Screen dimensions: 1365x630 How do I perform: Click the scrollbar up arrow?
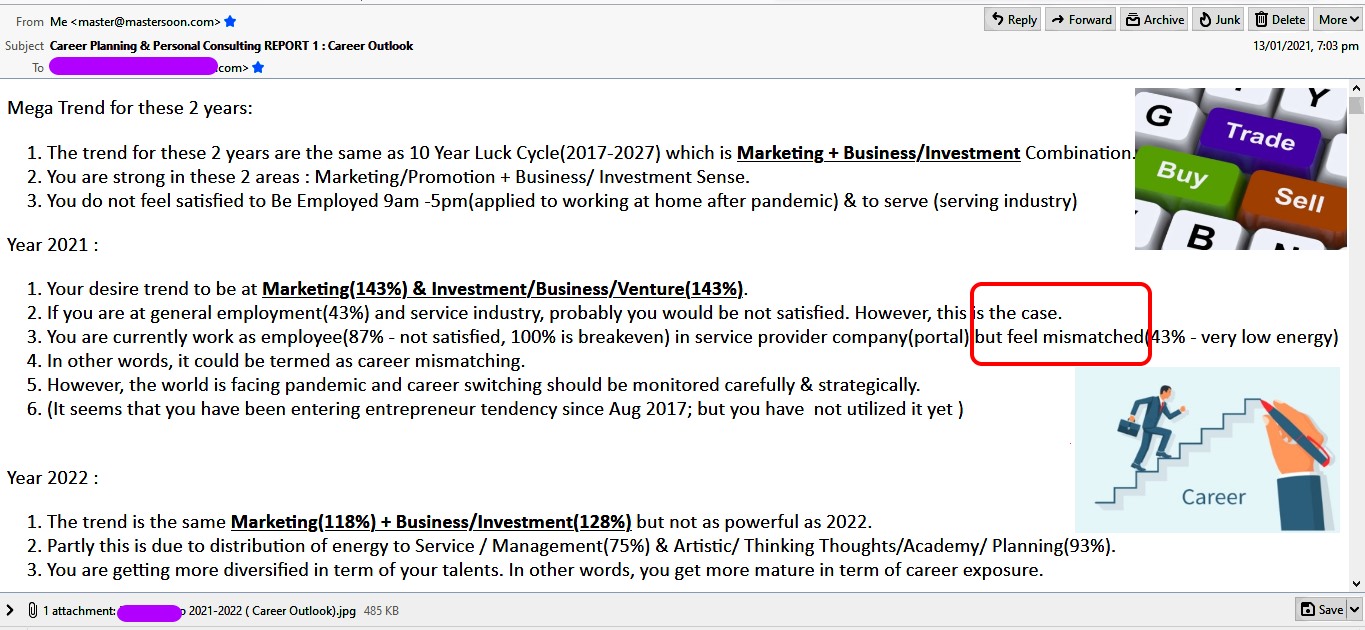(x=1356, y=89)
